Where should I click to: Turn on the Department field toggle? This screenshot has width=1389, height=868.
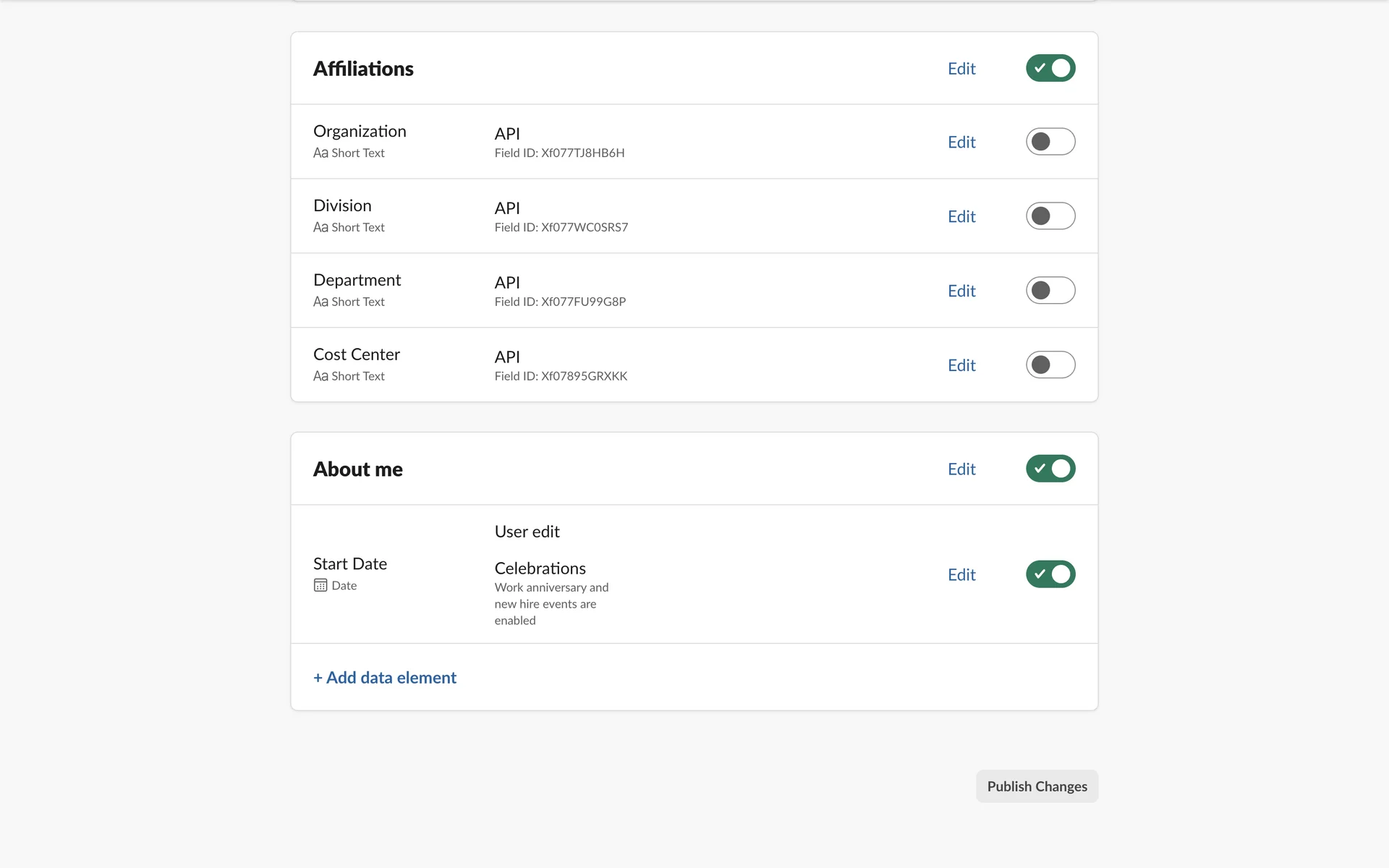pos(1050,291)
